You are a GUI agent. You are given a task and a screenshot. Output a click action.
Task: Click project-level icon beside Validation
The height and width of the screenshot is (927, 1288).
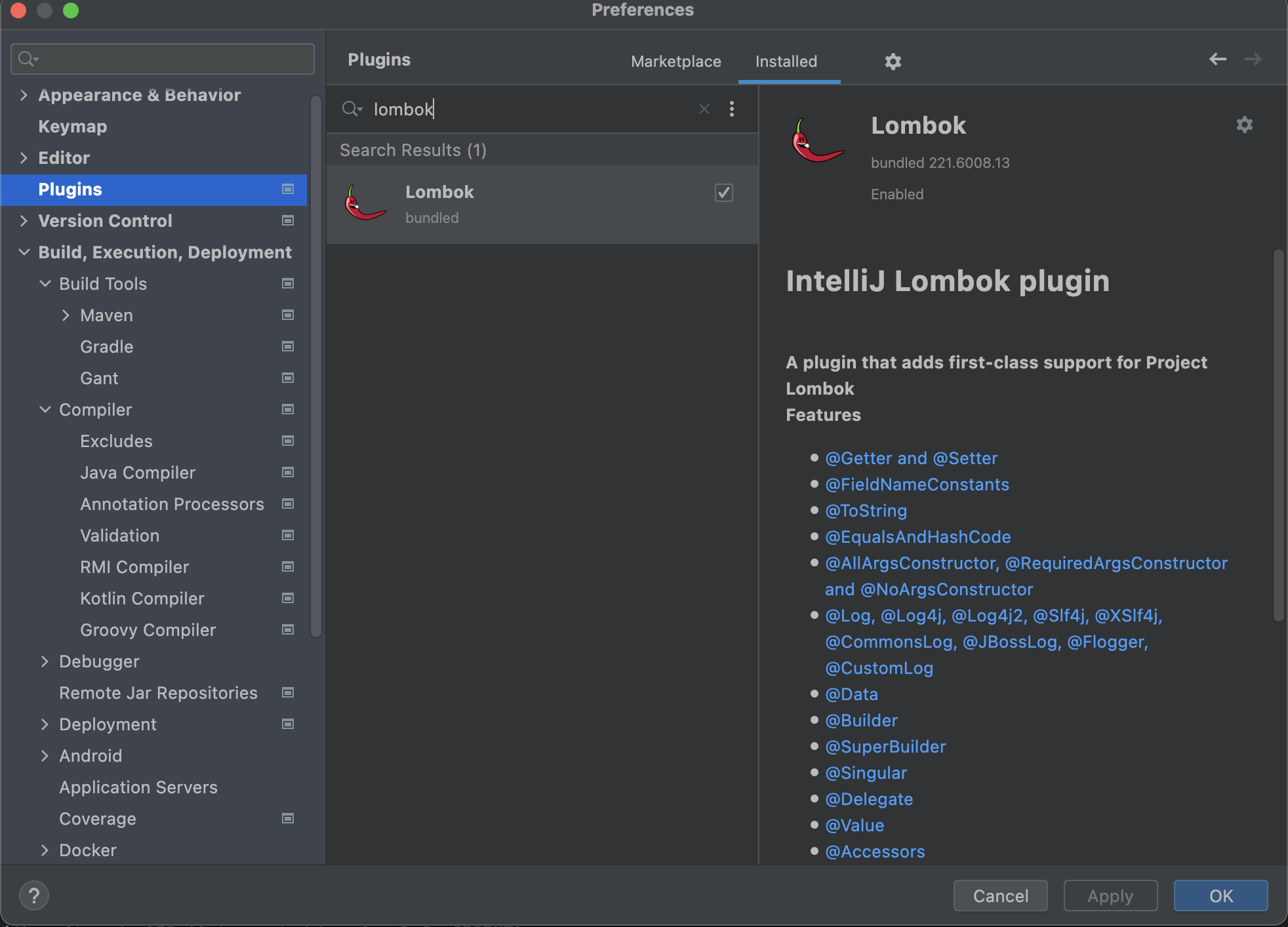point(287,536)
